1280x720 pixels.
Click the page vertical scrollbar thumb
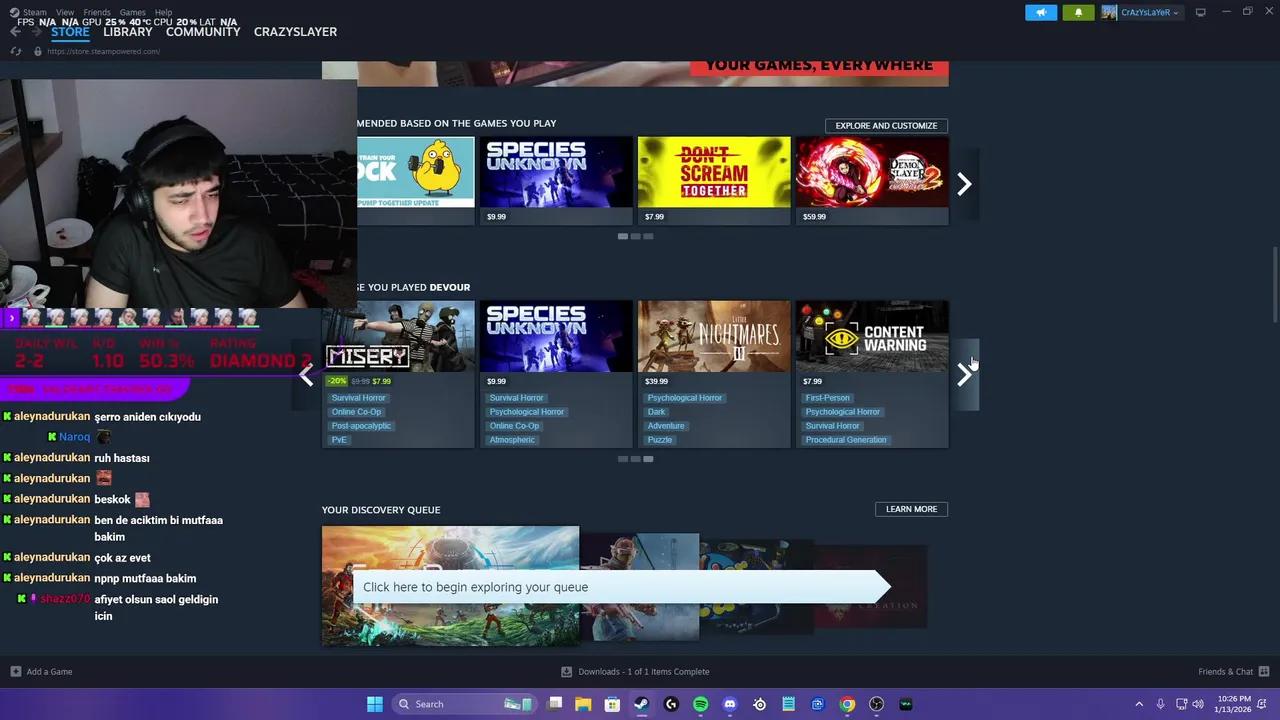1274,286
